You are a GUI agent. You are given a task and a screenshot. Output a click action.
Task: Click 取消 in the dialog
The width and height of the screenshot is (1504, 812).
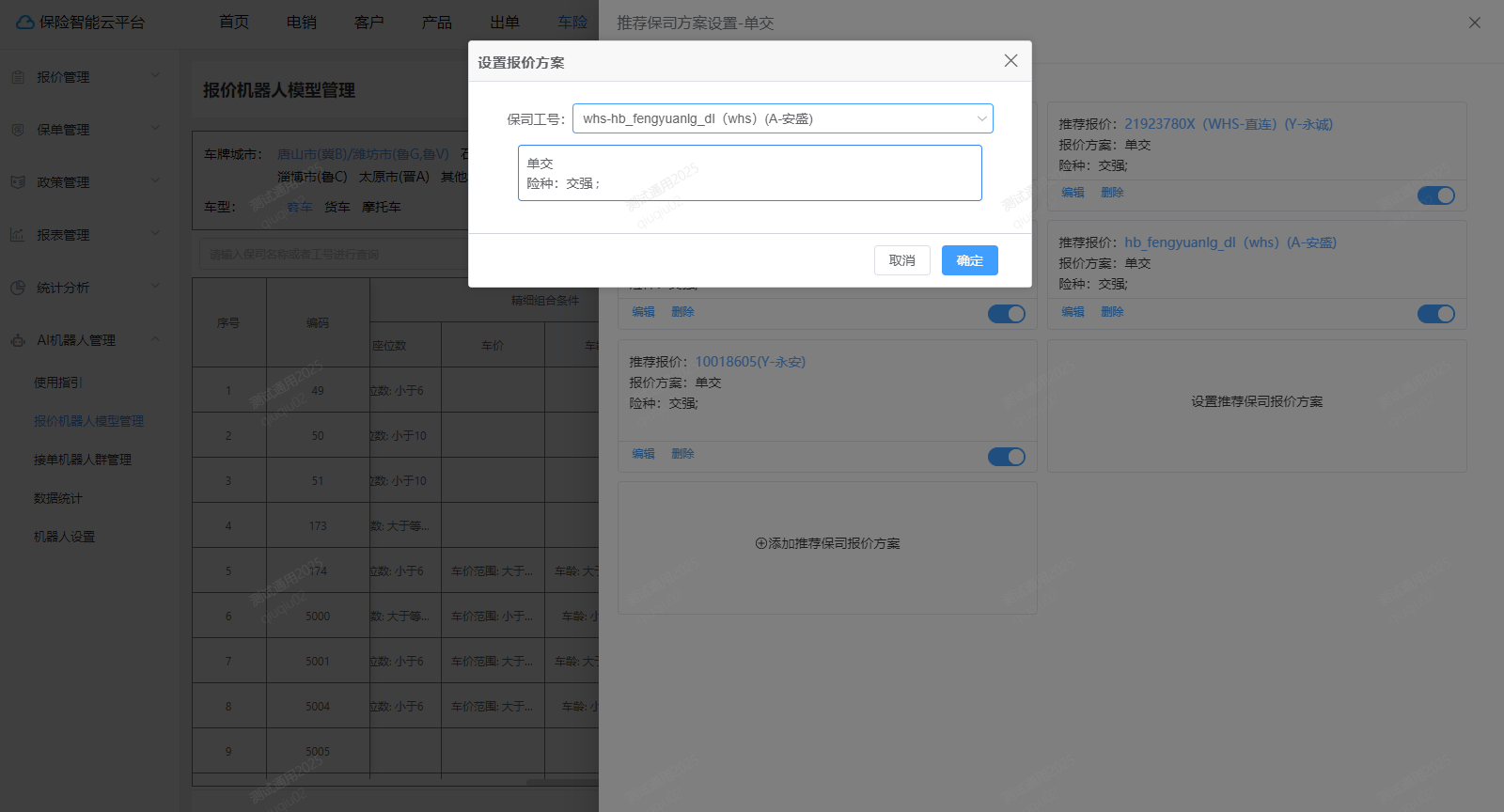[902, 260]
